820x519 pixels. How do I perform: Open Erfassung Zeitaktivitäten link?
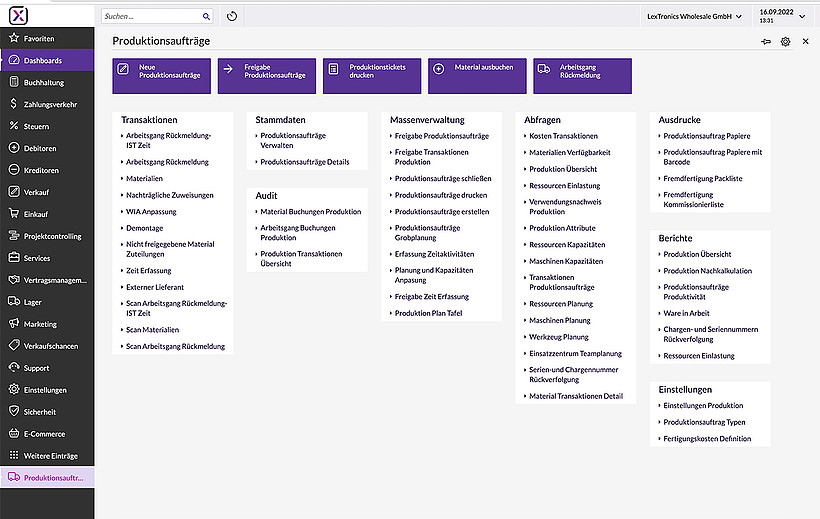pyautogui.click(x=434, y=254)
